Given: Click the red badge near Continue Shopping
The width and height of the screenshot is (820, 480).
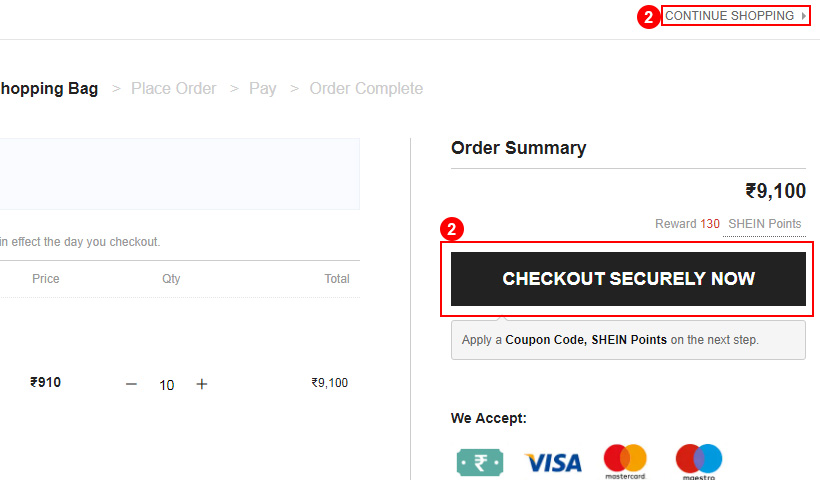Looking at the screenshot, I should (x=648, y=17).
